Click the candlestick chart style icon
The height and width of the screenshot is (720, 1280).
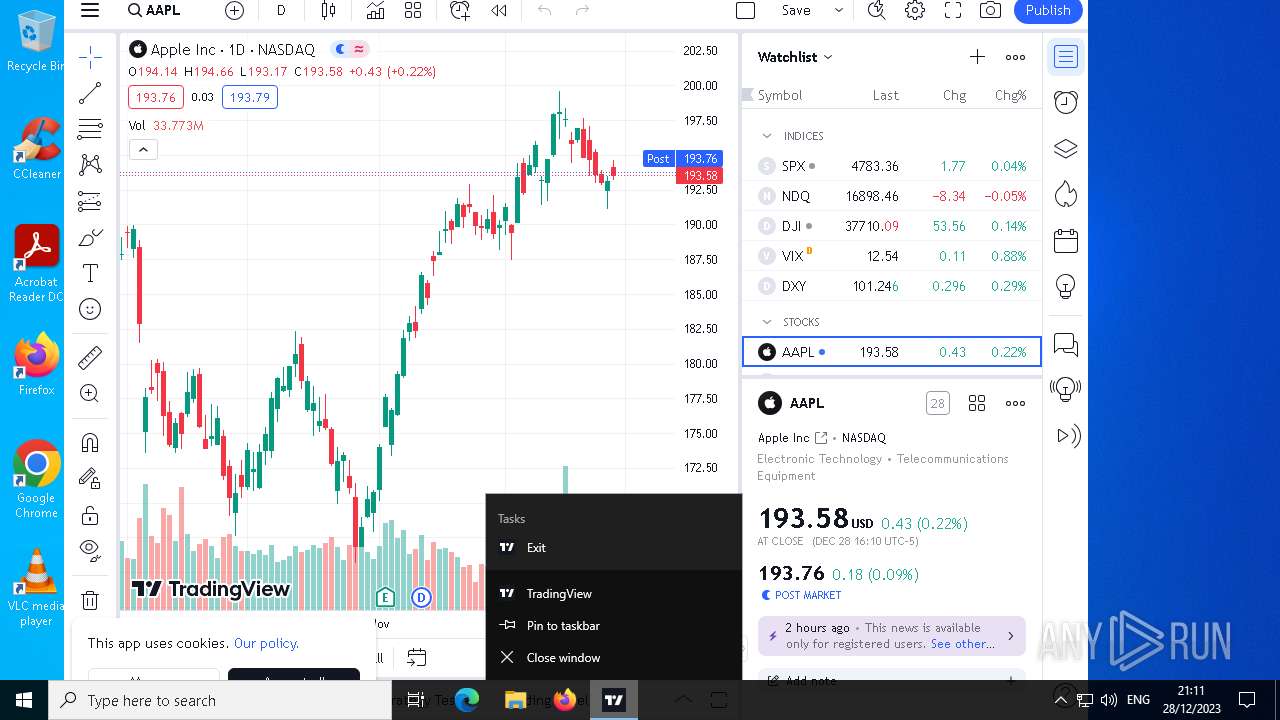(328, 10)
